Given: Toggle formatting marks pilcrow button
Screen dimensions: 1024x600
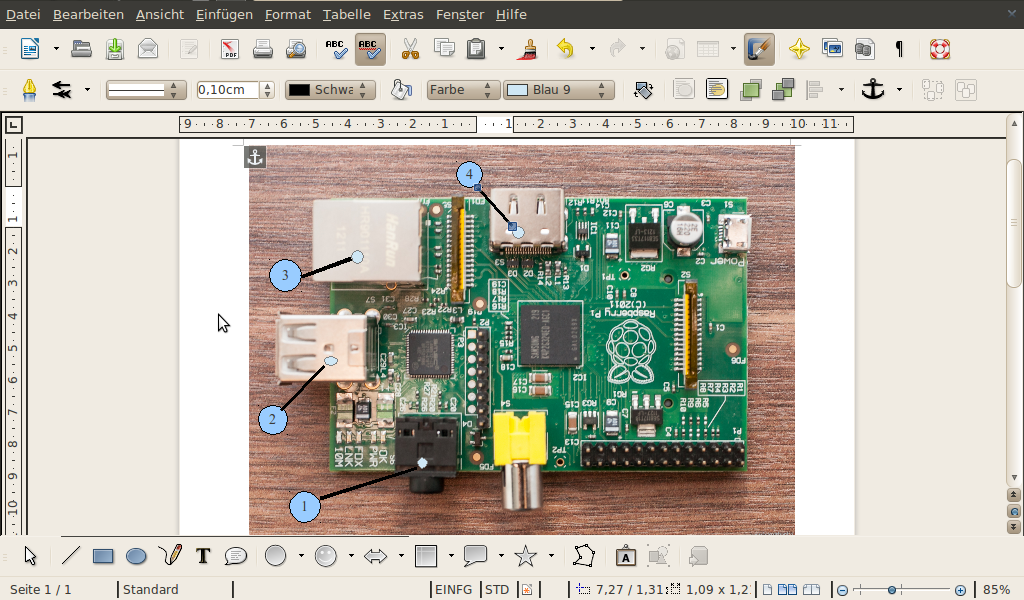Looking at the screenshot, I should point(899,49).
